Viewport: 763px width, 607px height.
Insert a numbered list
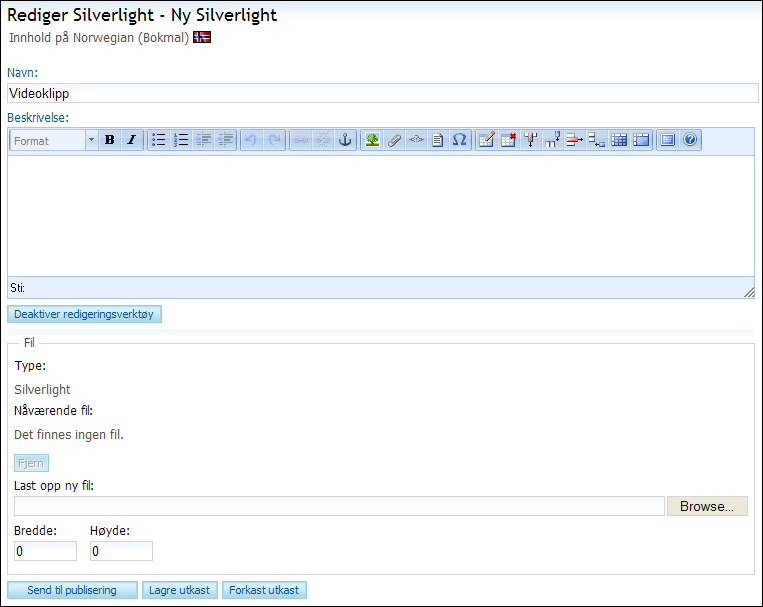coord(181,140)
